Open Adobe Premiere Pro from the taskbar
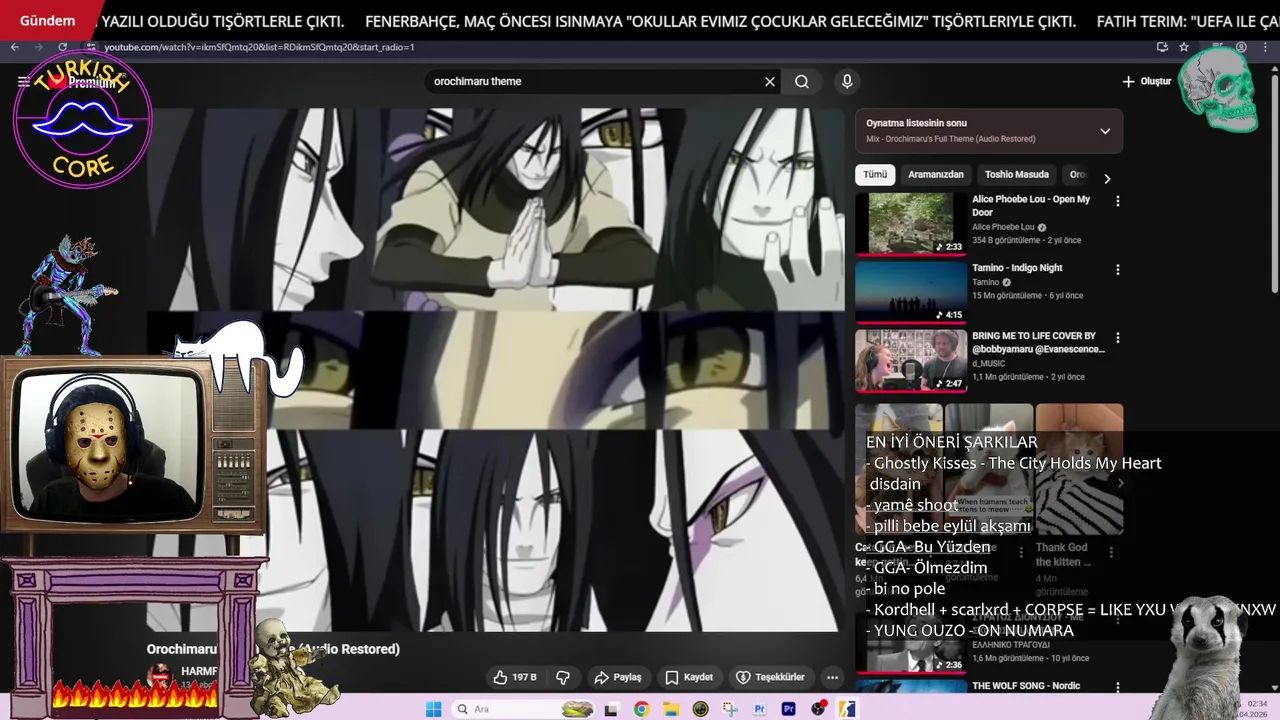 (788, 709)
